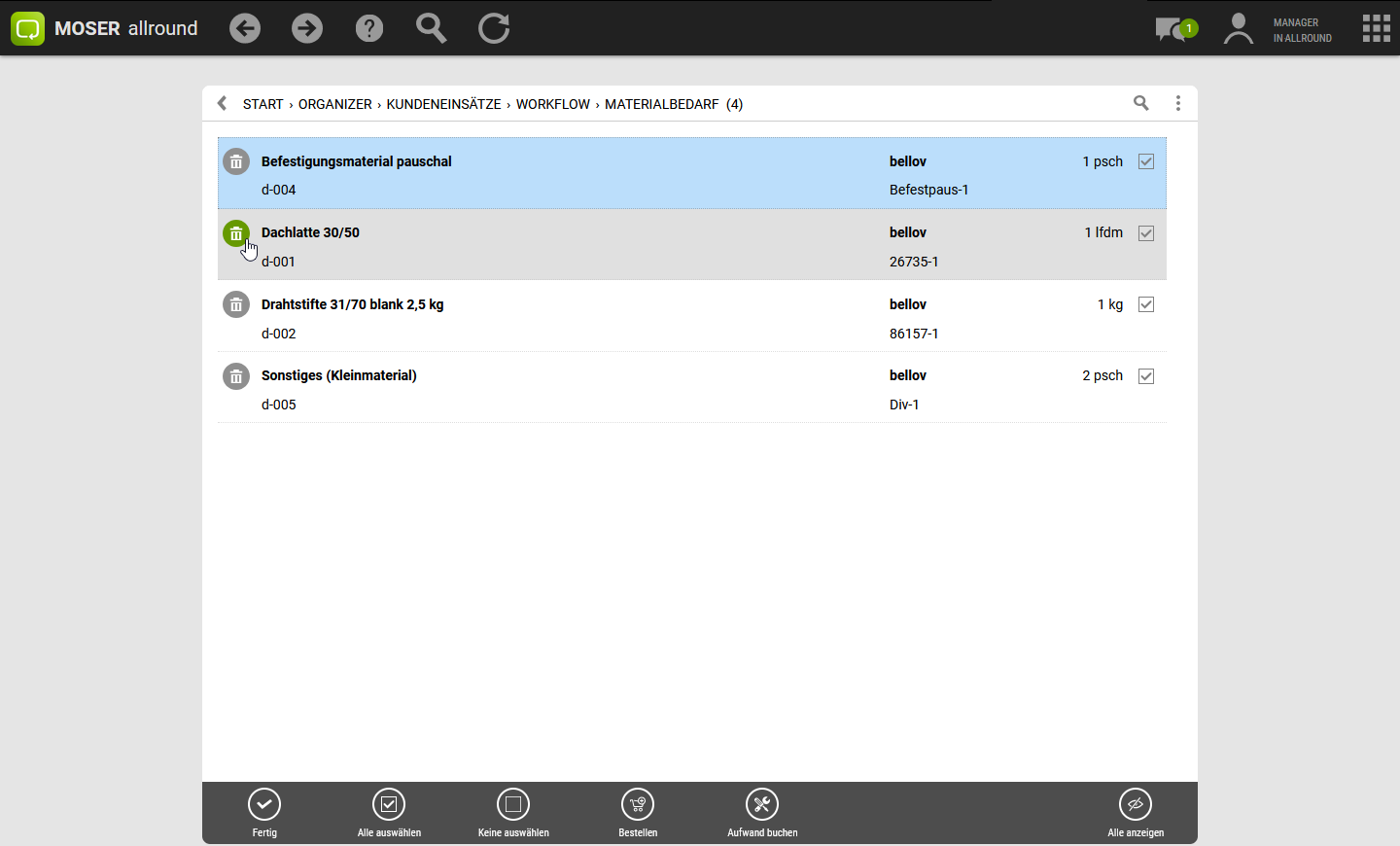
Task: Open the chat notifications icon
Action: pyautogui.click(x=1174, y=29)
